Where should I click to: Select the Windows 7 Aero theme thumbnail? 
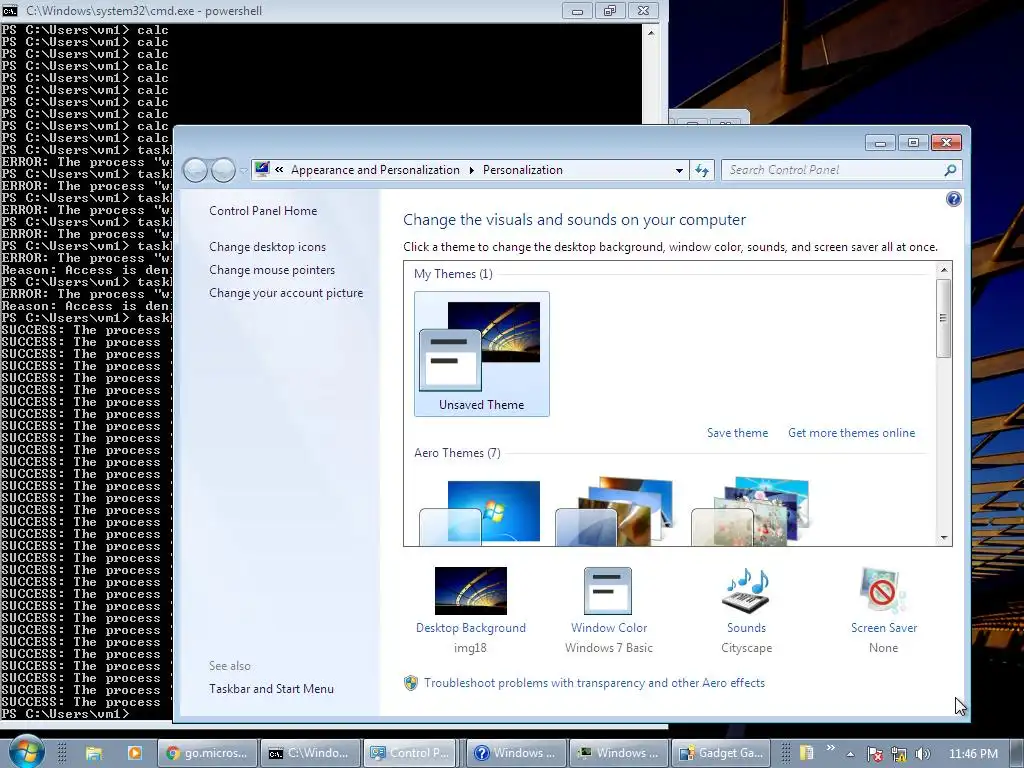coord(480,512)
